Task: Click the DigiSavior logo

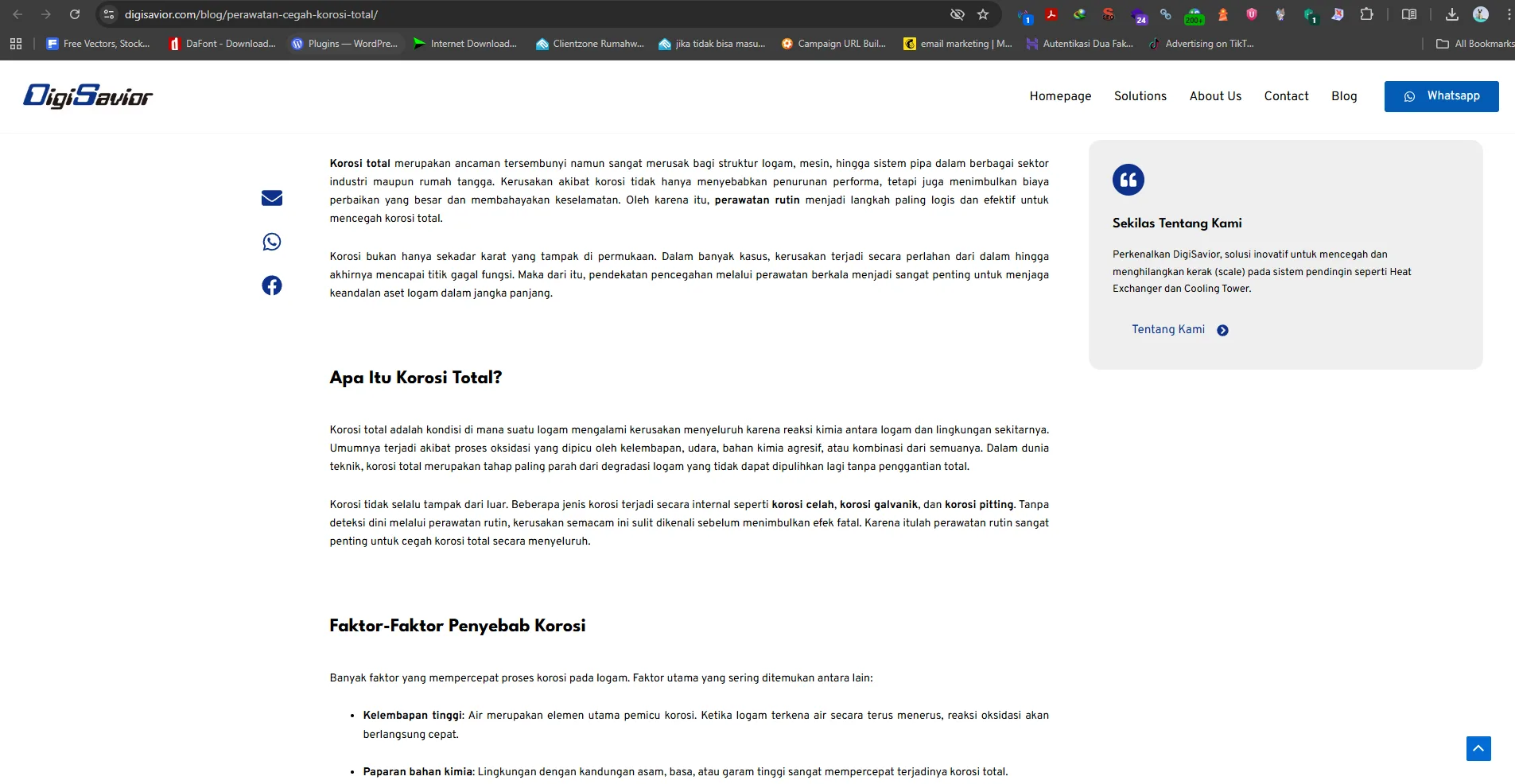Action: pyautogui.click(x=87, y=95)
